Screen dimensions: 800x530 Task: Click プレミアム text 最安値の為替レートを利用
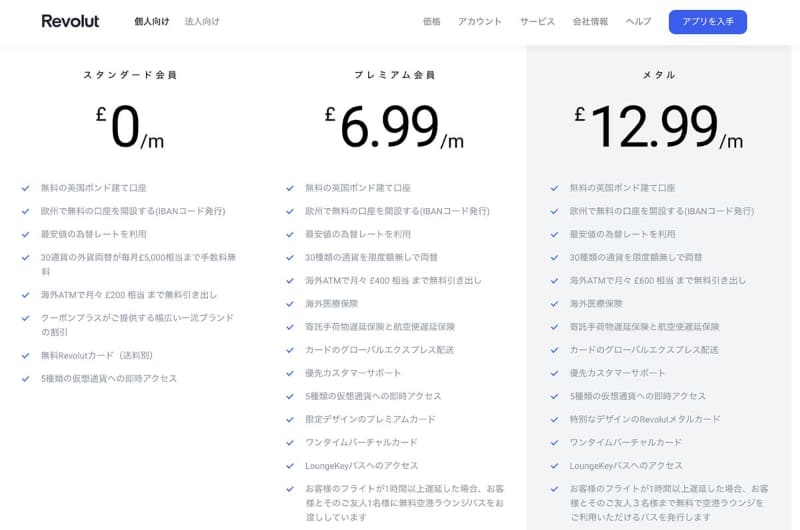(358, 234)
